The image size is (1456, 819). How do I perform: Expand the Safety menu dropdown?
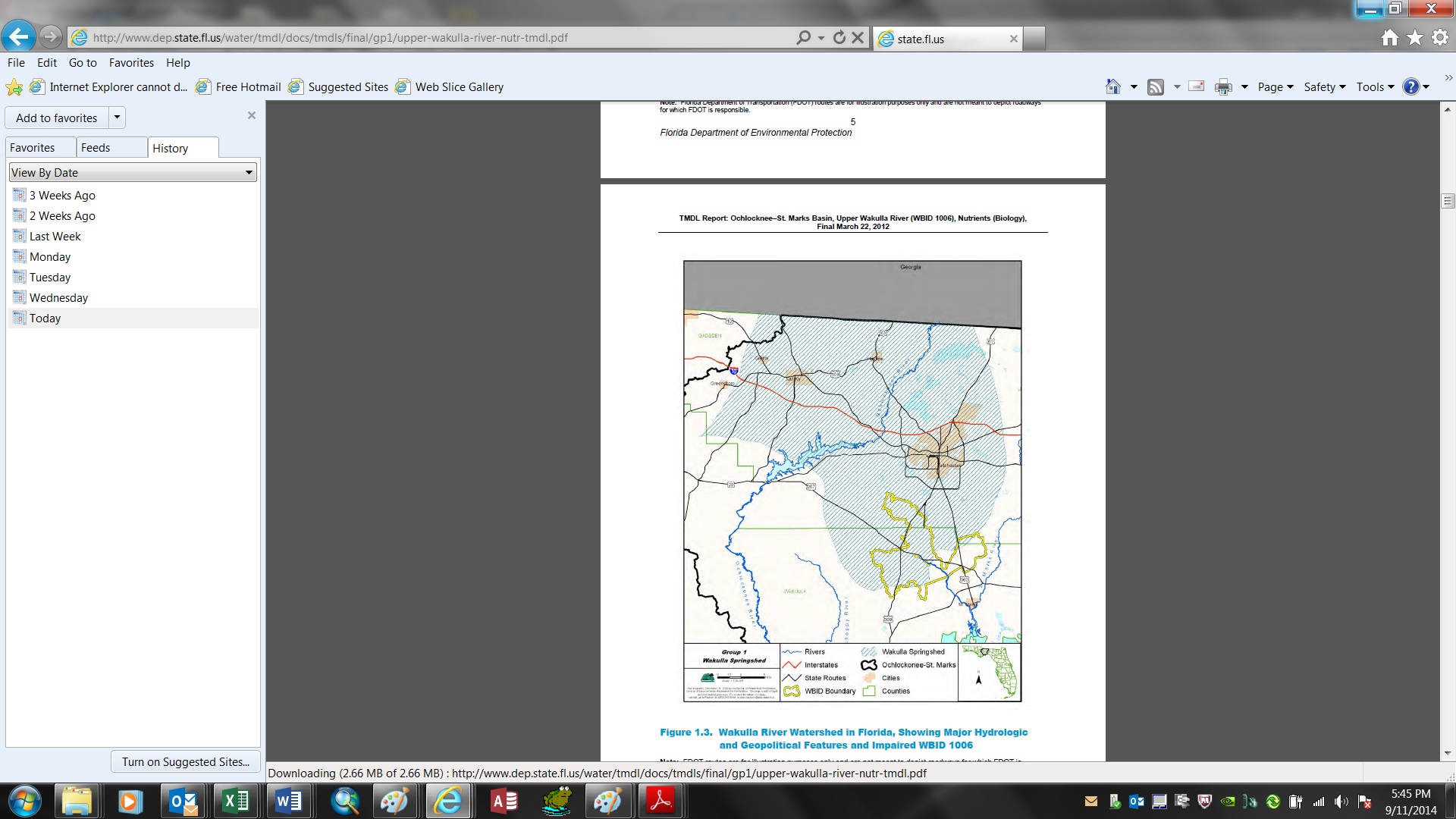pos(1324,87)
